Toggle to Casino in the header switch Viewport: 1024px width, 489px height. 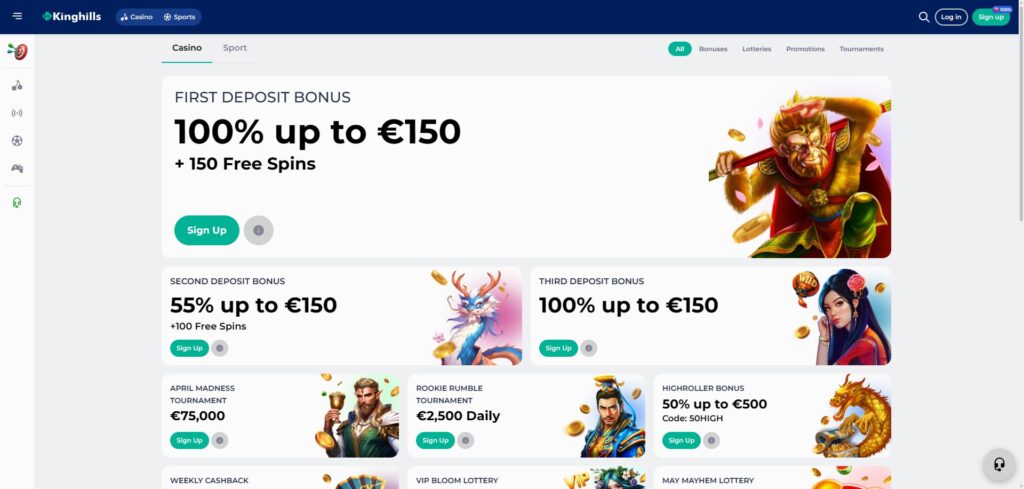coord(136,17)
